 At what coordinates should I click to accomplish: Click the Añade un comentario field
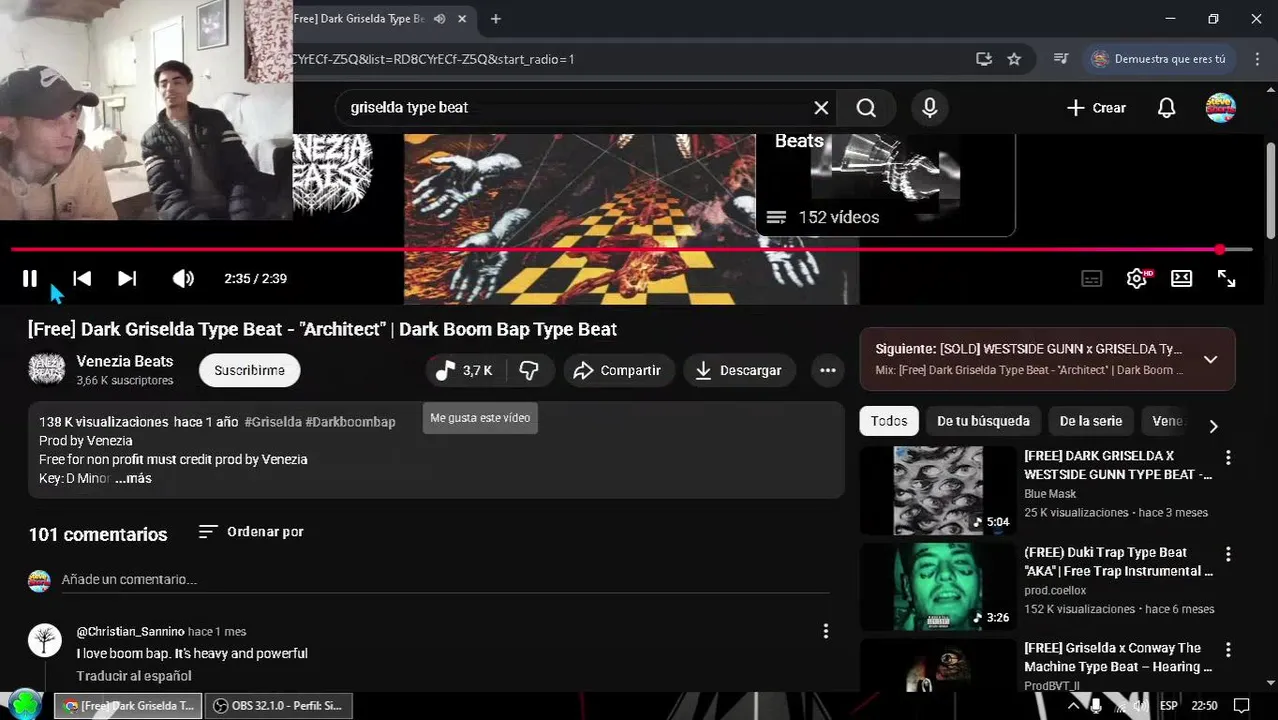(445, 580)
